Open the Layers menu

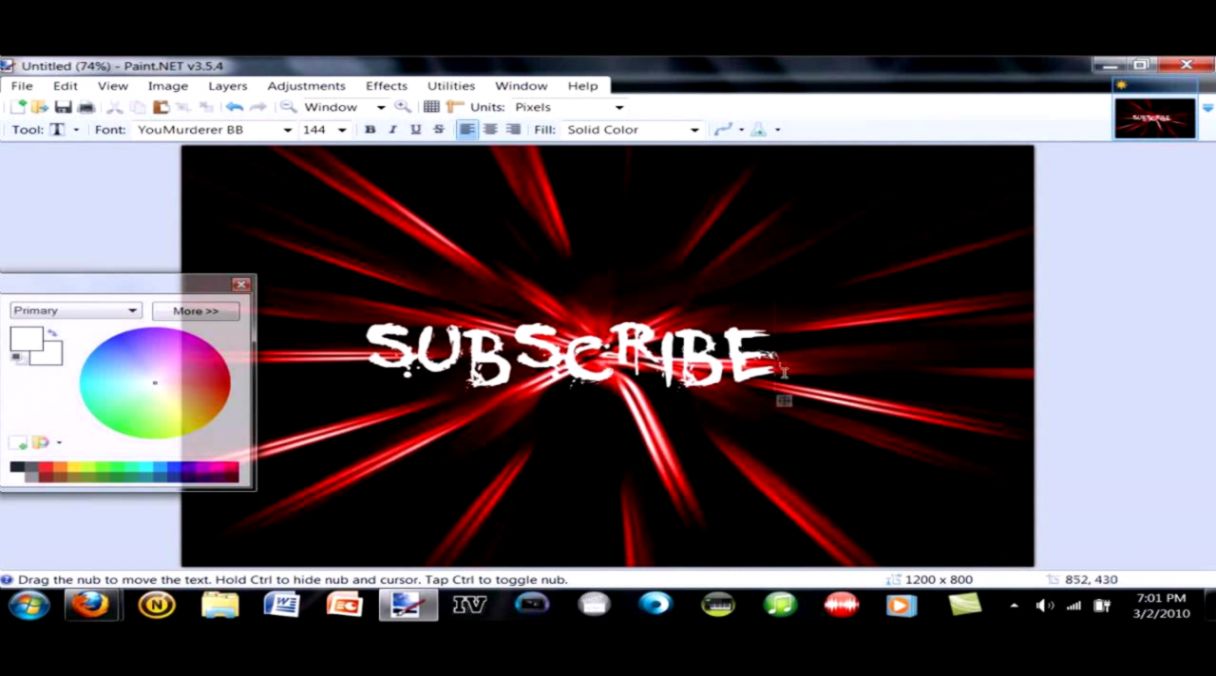click(x=227, y=86)
